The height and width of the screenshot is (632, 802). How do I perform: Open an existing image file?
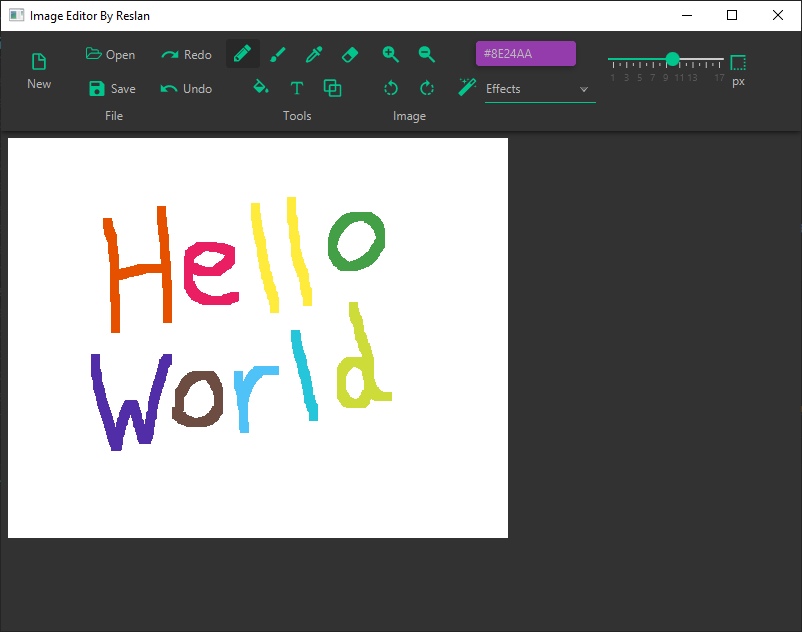[x=109, y=53]
